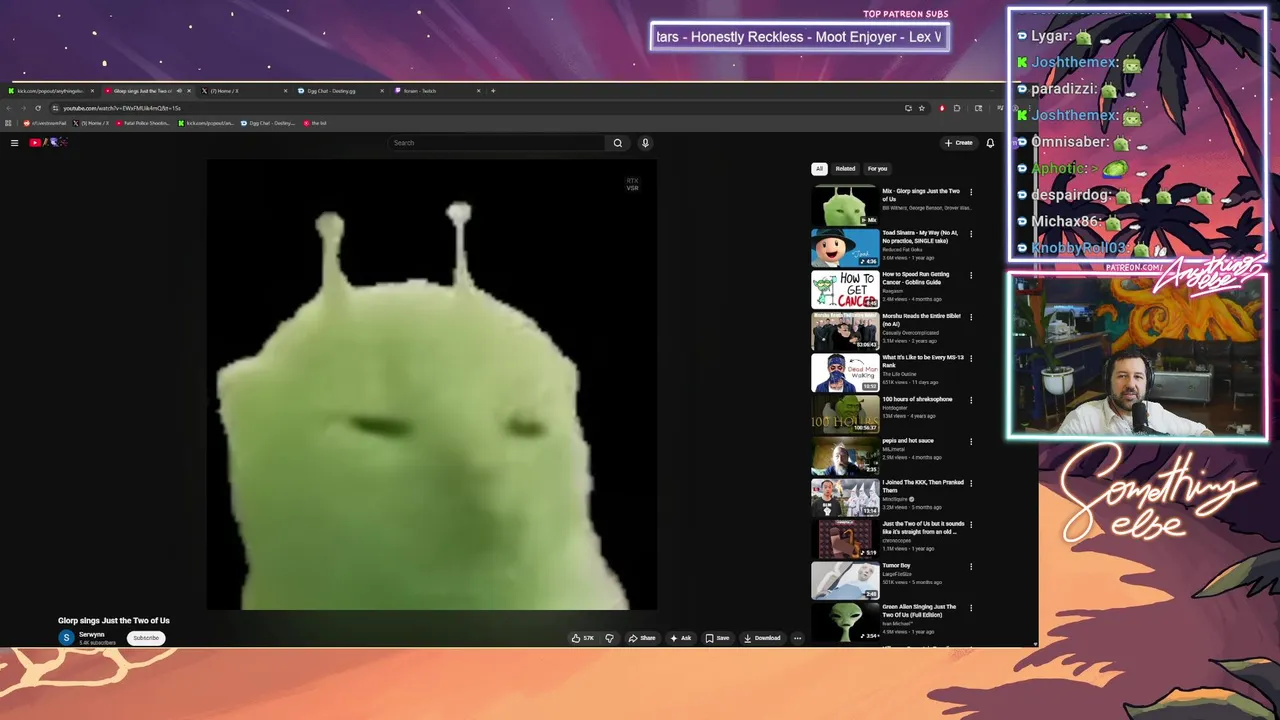Open Serwynn channel avatar
Screen dimensions: 1280x720
click(66, 638)
